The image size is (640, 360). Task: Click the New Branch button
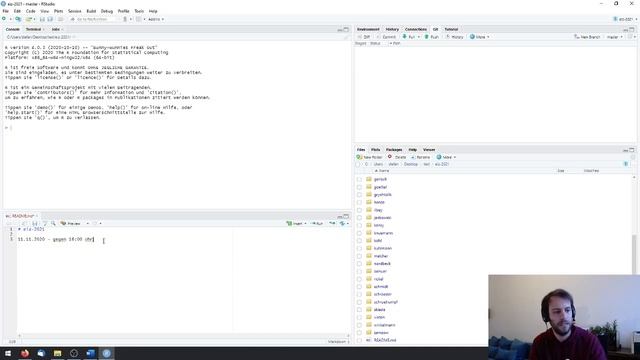tap(587, 37)
